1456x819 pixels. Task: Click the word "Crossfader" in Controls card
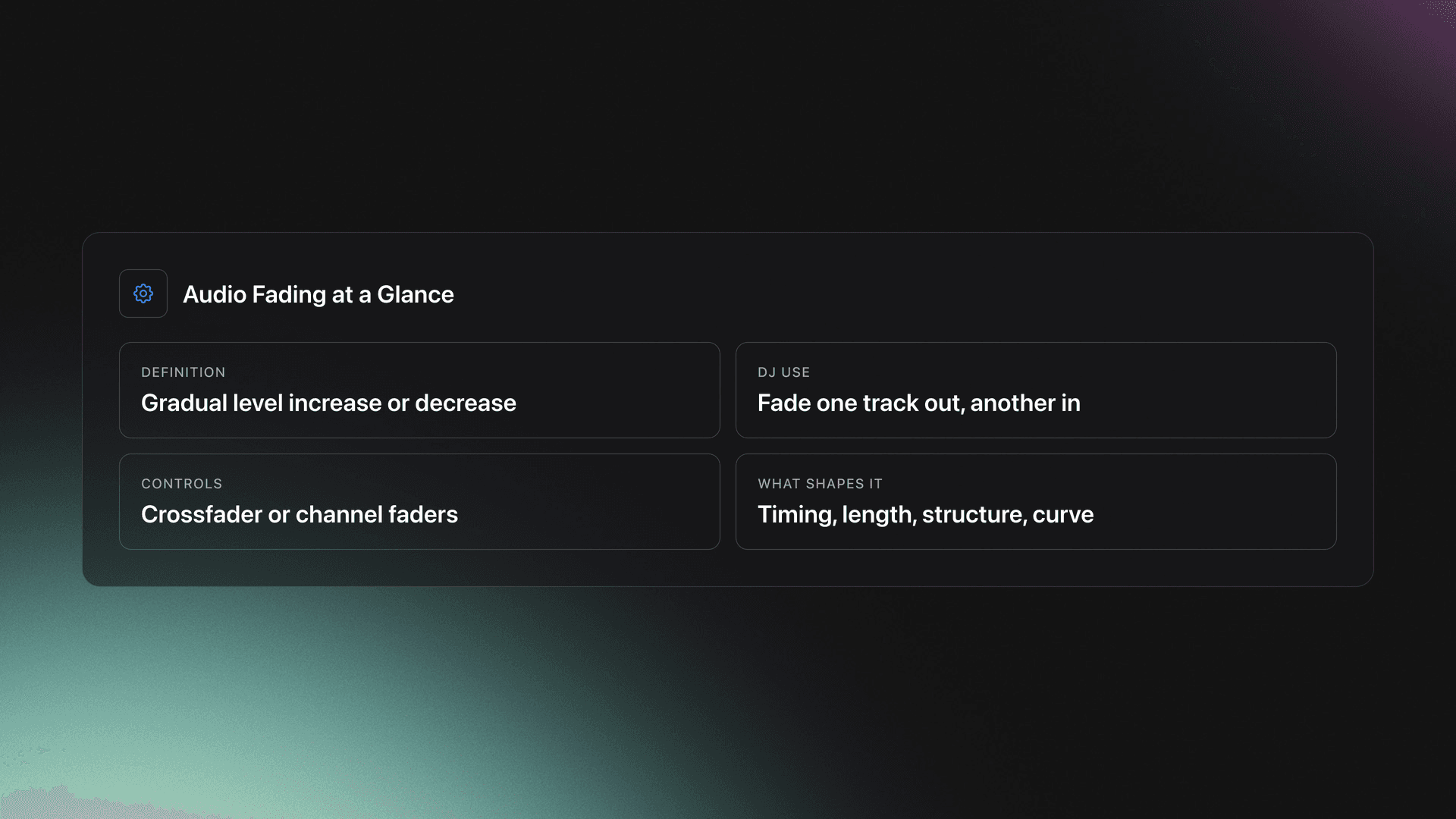pos(201,514)
